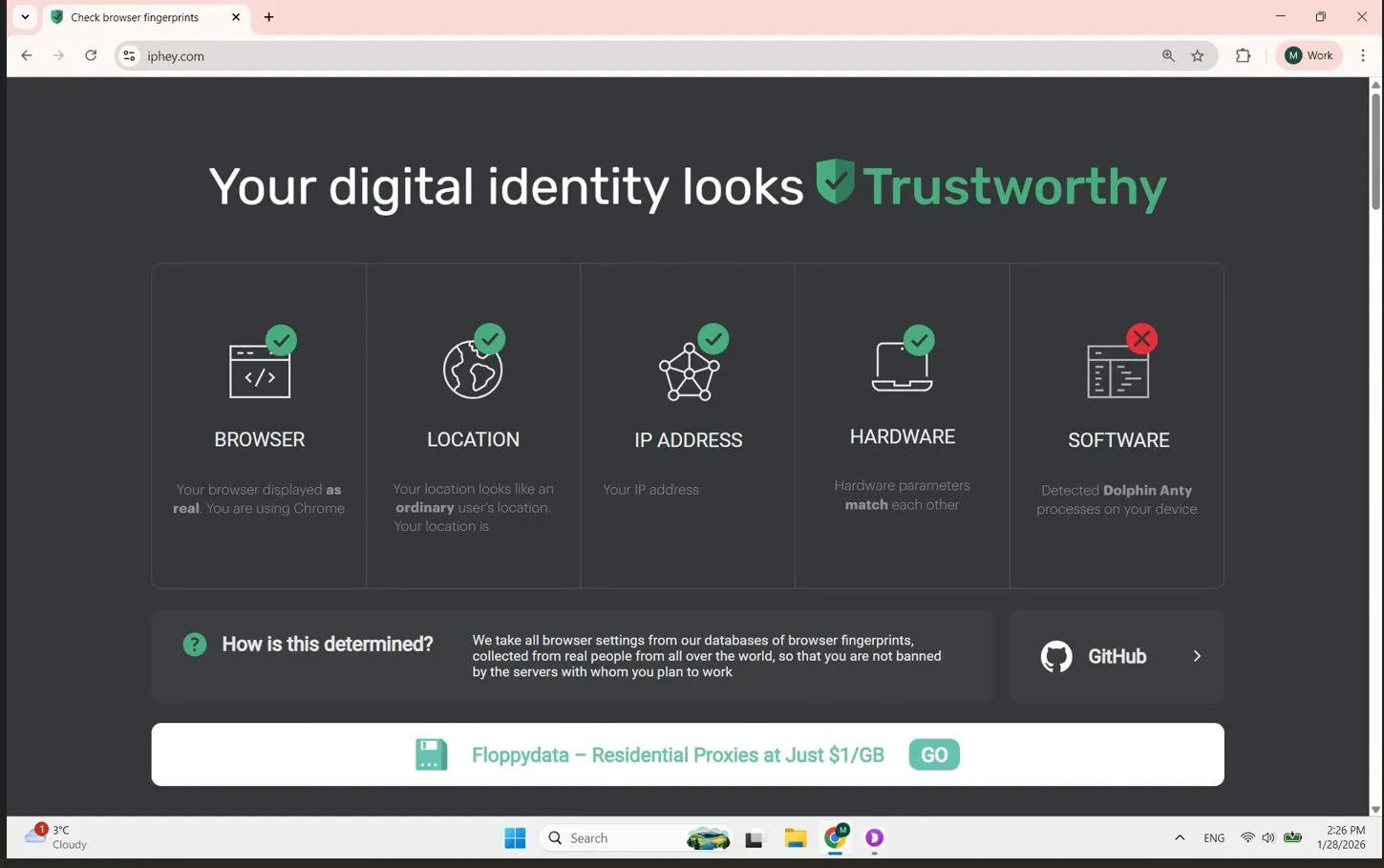Click the Hardware parameters match text
Image resolution: width=1384 pixels, height=868 pixels.
click(902, 495)
